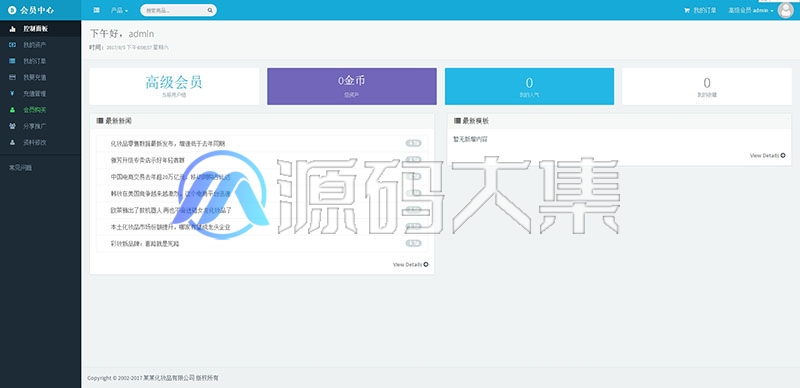Click the green user icon beside 会员购买
800x388 pixels.
[12, 110]
